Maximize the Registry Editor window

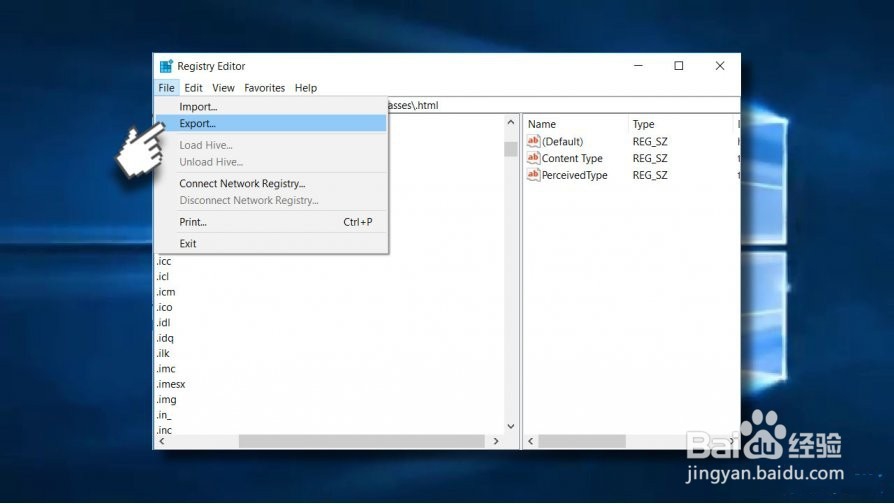click(x=678, y=66)
